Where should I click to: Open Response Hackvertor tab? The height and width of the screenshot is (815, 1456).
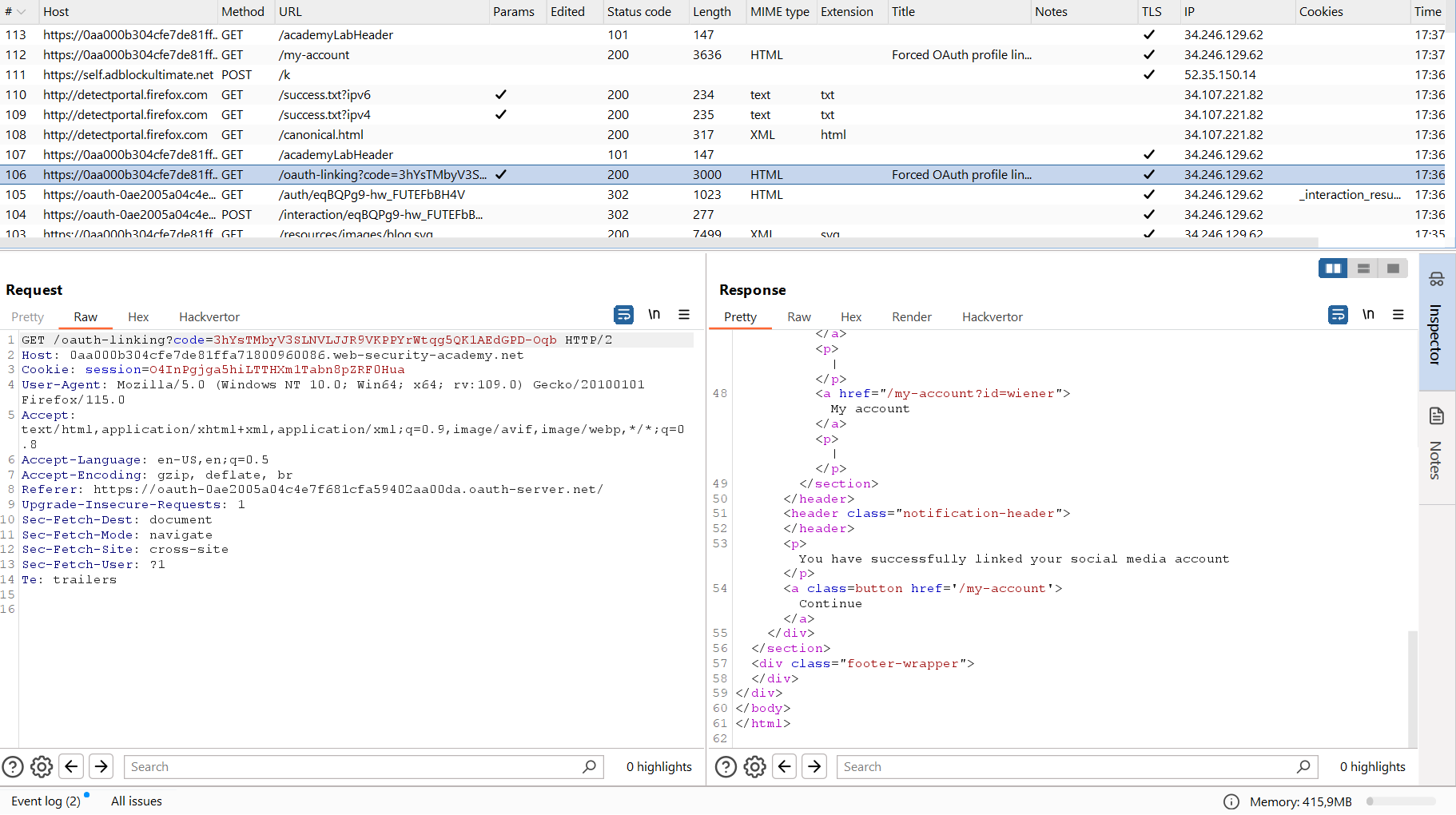click(993, 317)
